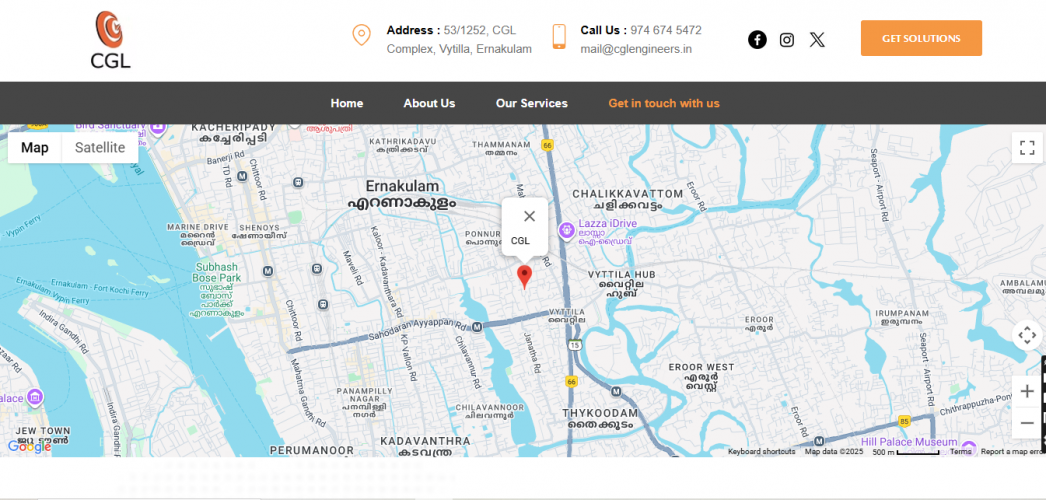Zoom out on the map
This screenshot has width=1046, height=500.
[1027, 423]
